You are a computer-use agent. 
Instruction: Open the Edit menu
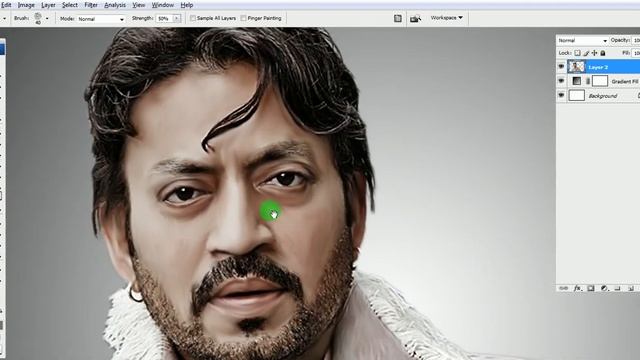pos(6,5)
